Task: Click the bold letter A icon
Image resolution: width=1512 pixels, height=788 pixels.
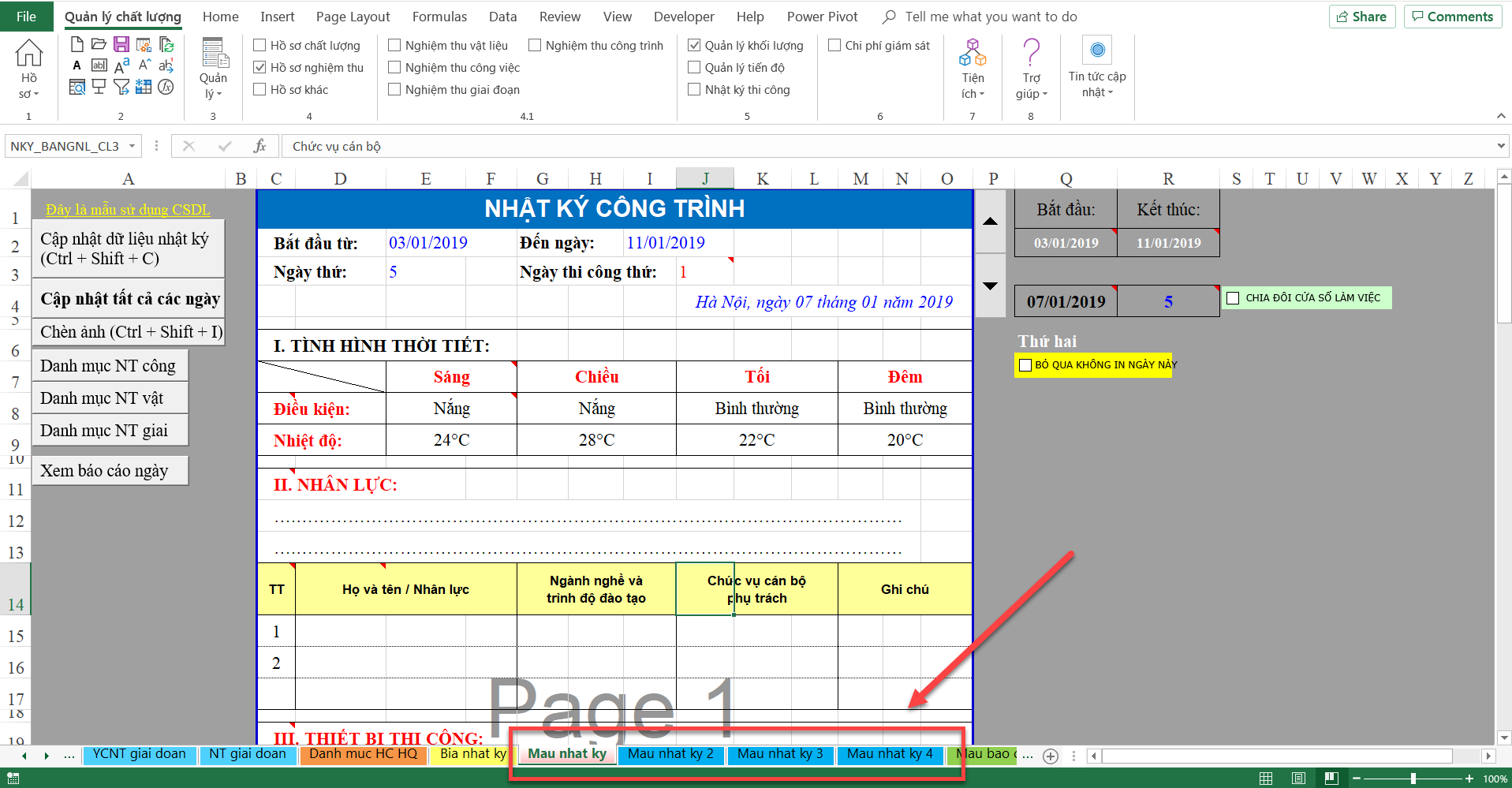Action: tap(77, 65)
